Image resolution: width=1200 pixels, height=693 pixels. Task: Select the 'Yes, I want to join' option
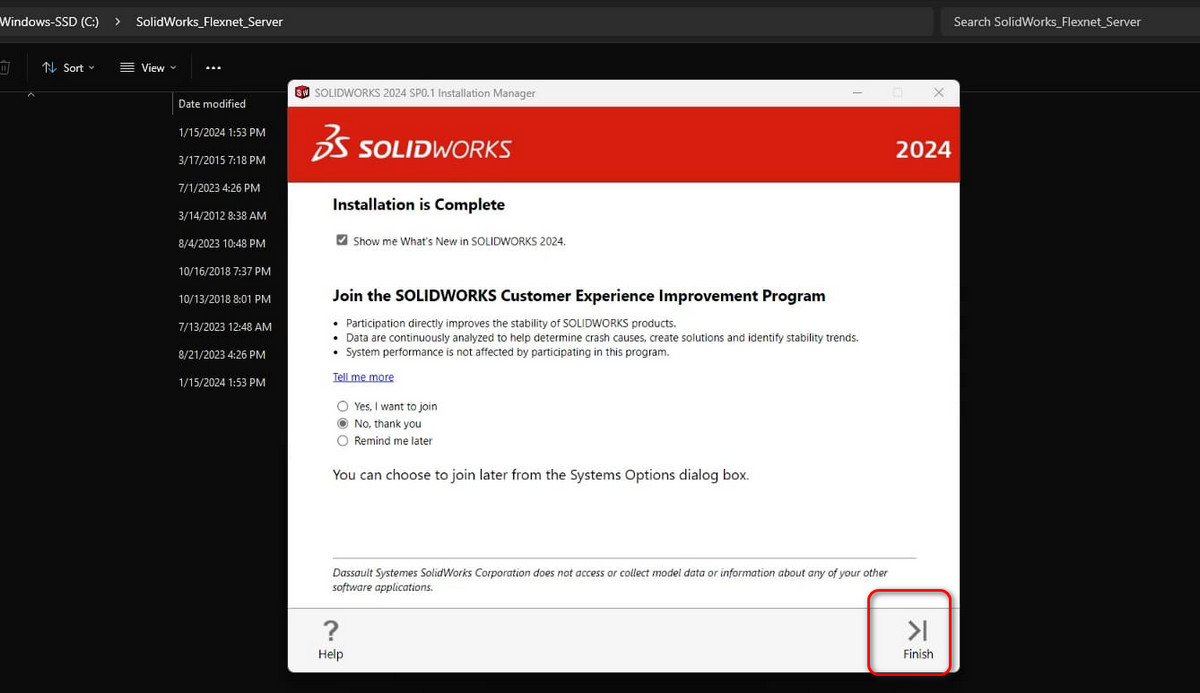pyautogui.click(x=343, y=407)
